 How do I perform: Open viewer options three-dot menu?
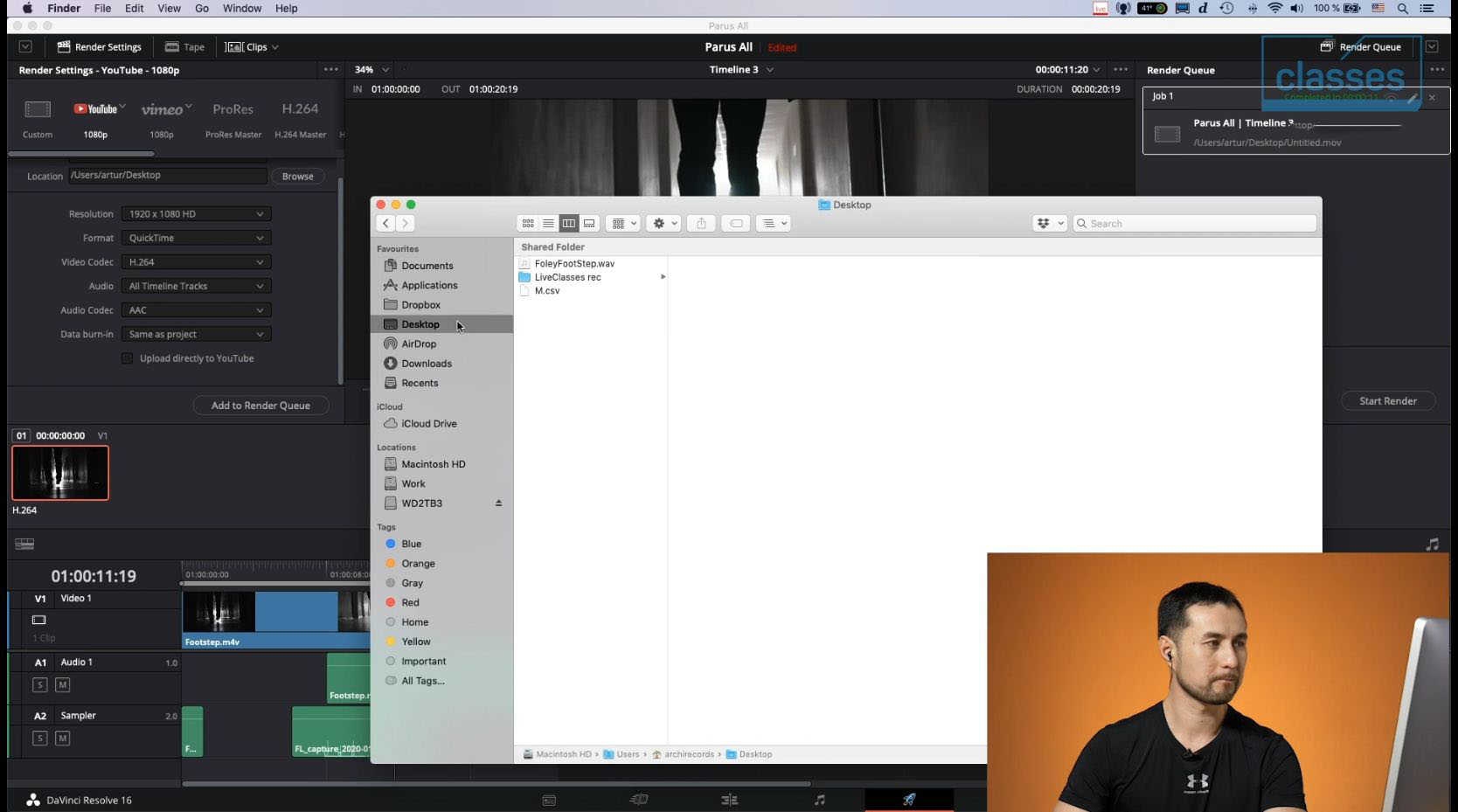1121,70
